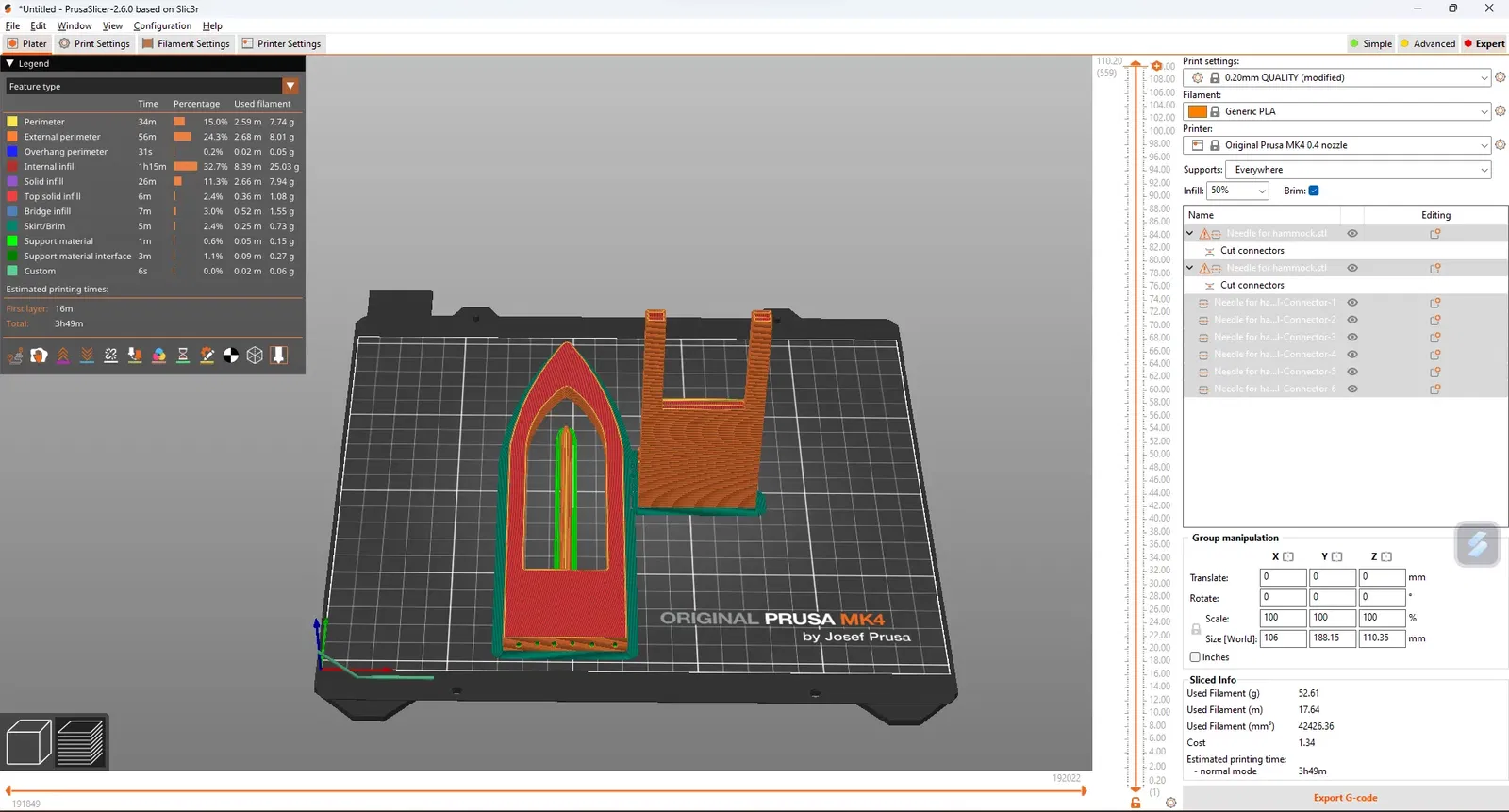Select Cut connectors under first object
Screen dimensions: 1509x812
click(x=1252, y=251)
